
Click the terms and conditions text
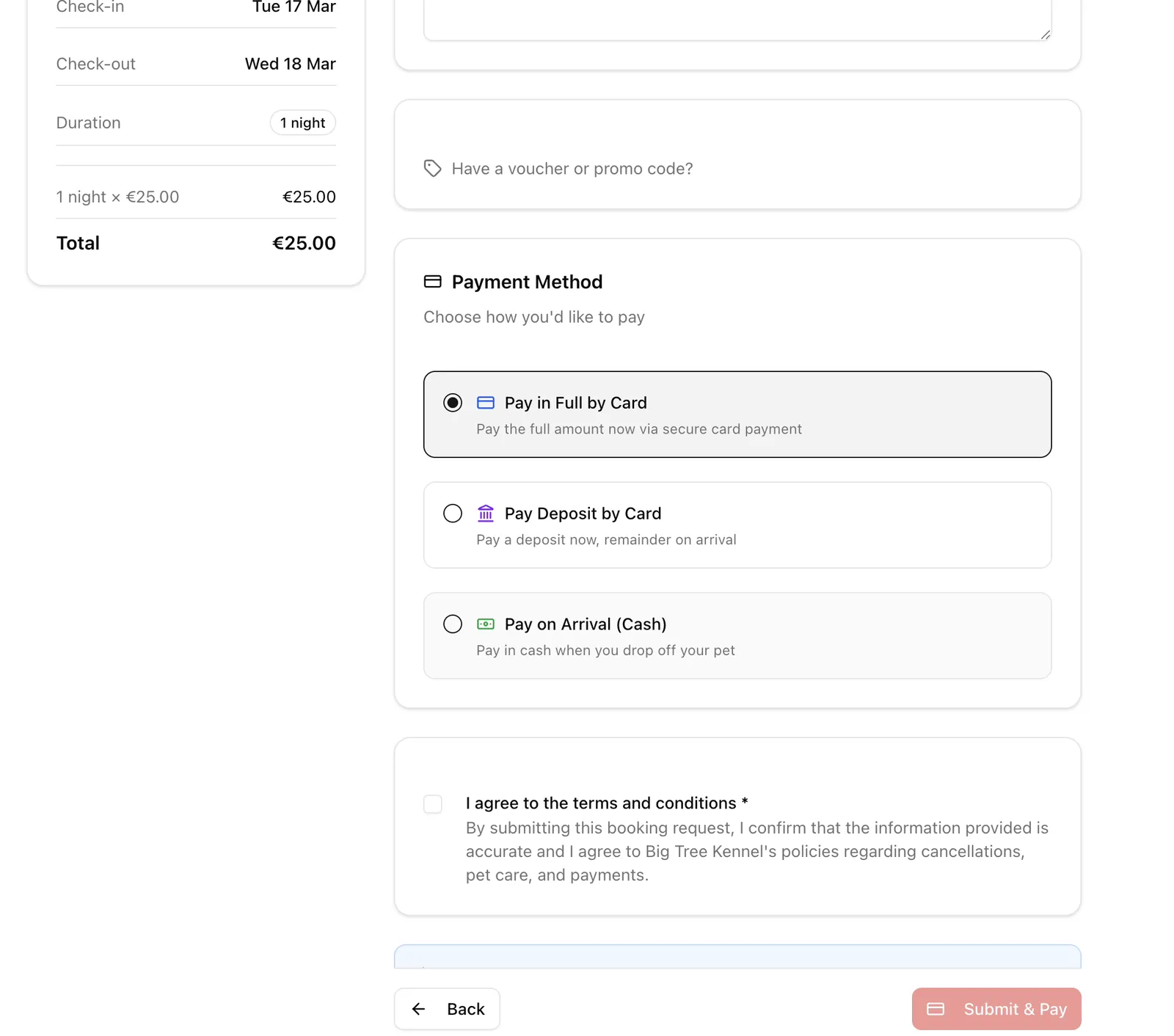tap(602, 803)
